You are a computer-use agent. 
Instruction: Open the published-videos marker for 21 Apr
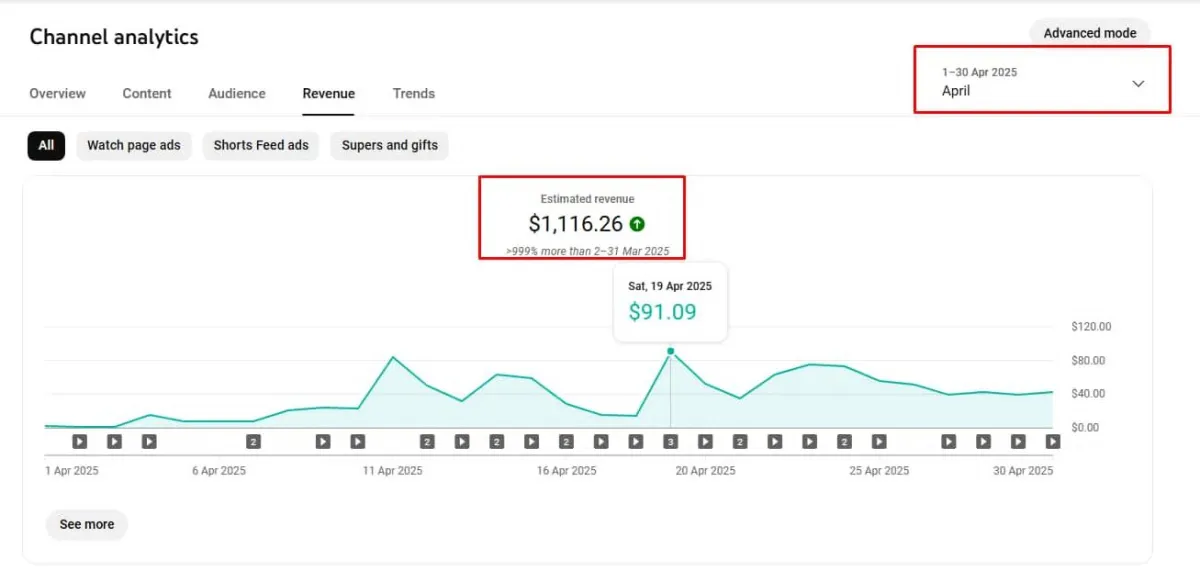click(x=740, y=441)
